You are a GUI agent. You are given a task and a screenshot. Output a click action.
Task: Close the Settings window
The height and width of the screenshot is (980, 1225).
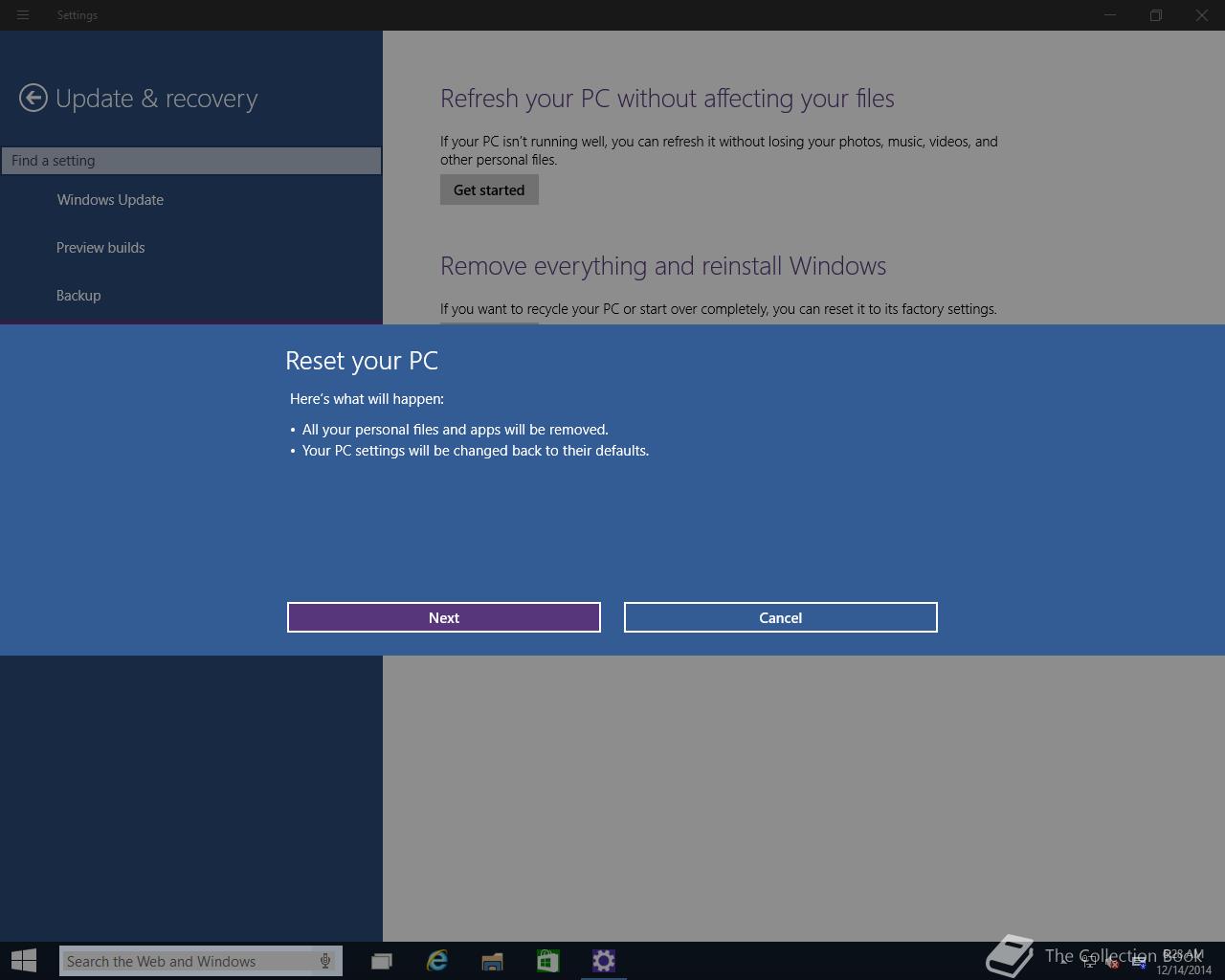coord(1202,15)
